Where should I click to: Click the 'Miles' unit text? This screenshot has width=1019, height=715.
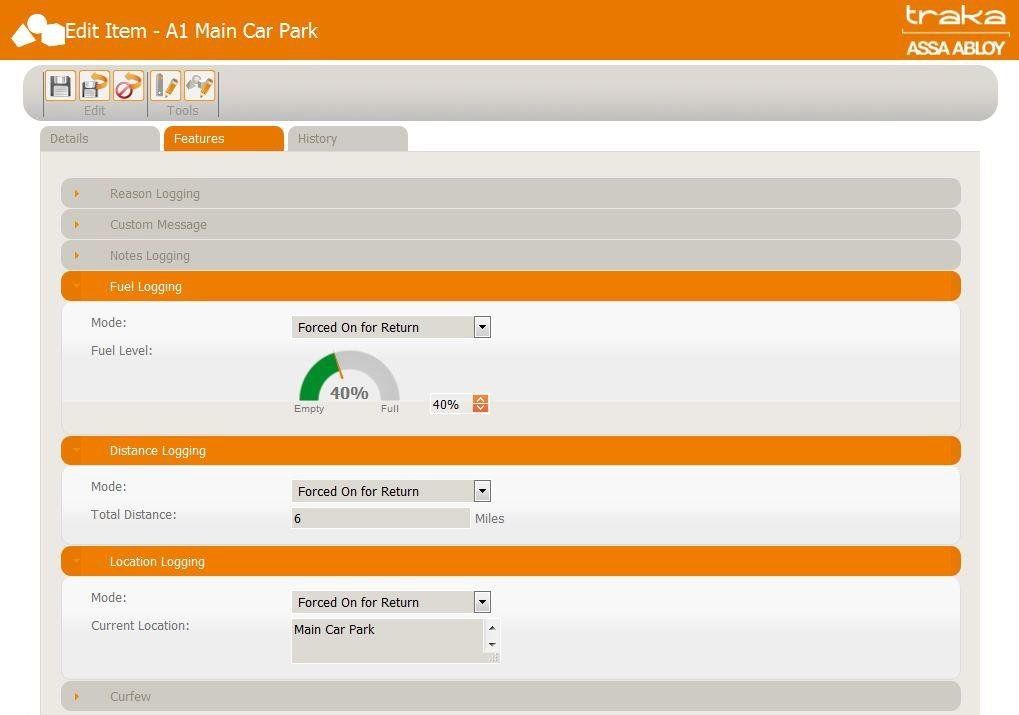click(x=489, y=518)
